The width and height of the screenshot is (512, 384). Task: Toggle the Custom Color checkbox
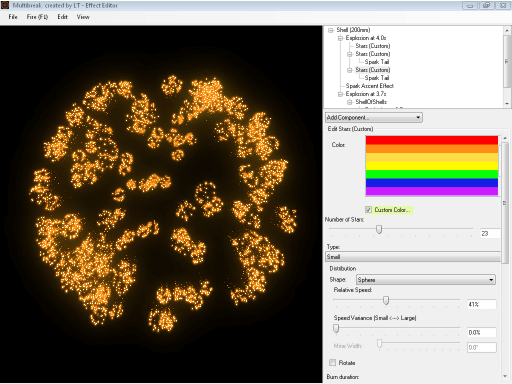click(368, 210)
